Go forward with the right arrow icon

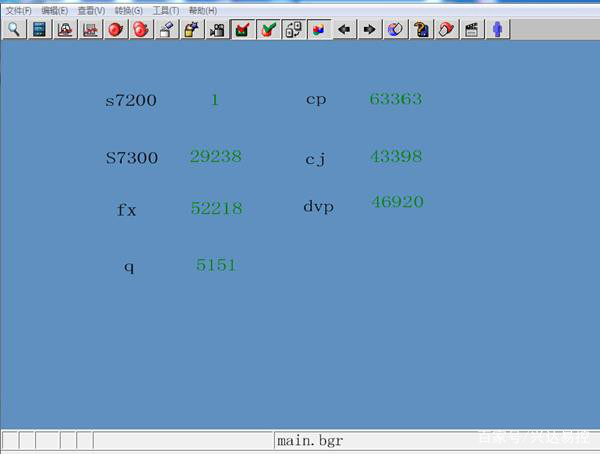(x=370, y=29)
